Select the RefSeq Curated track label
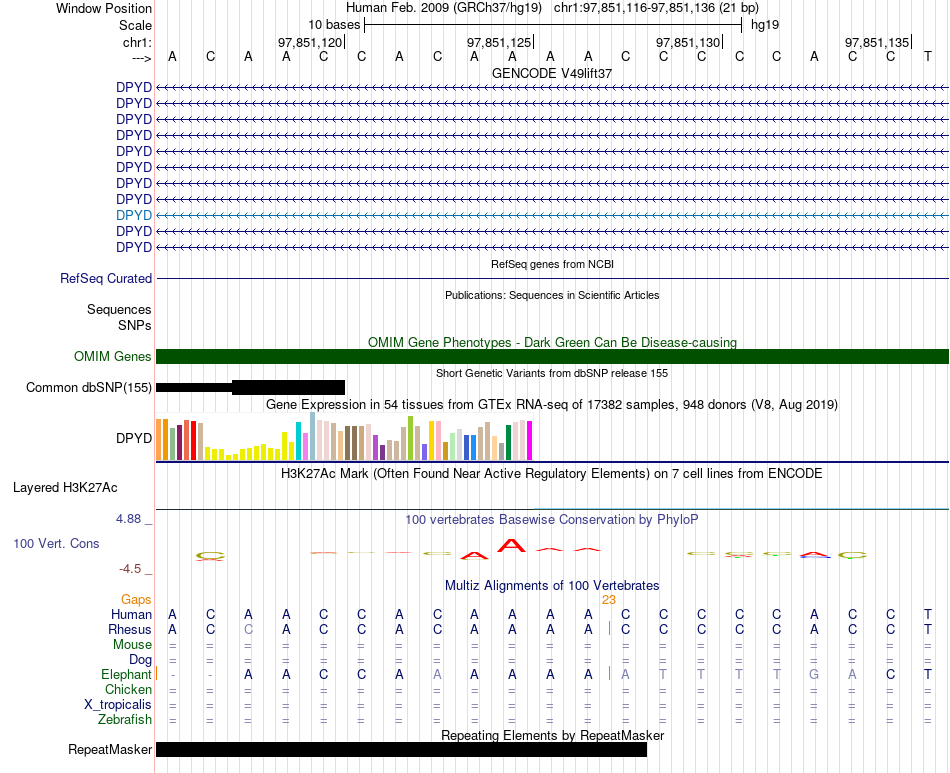 tap(106, 279)
